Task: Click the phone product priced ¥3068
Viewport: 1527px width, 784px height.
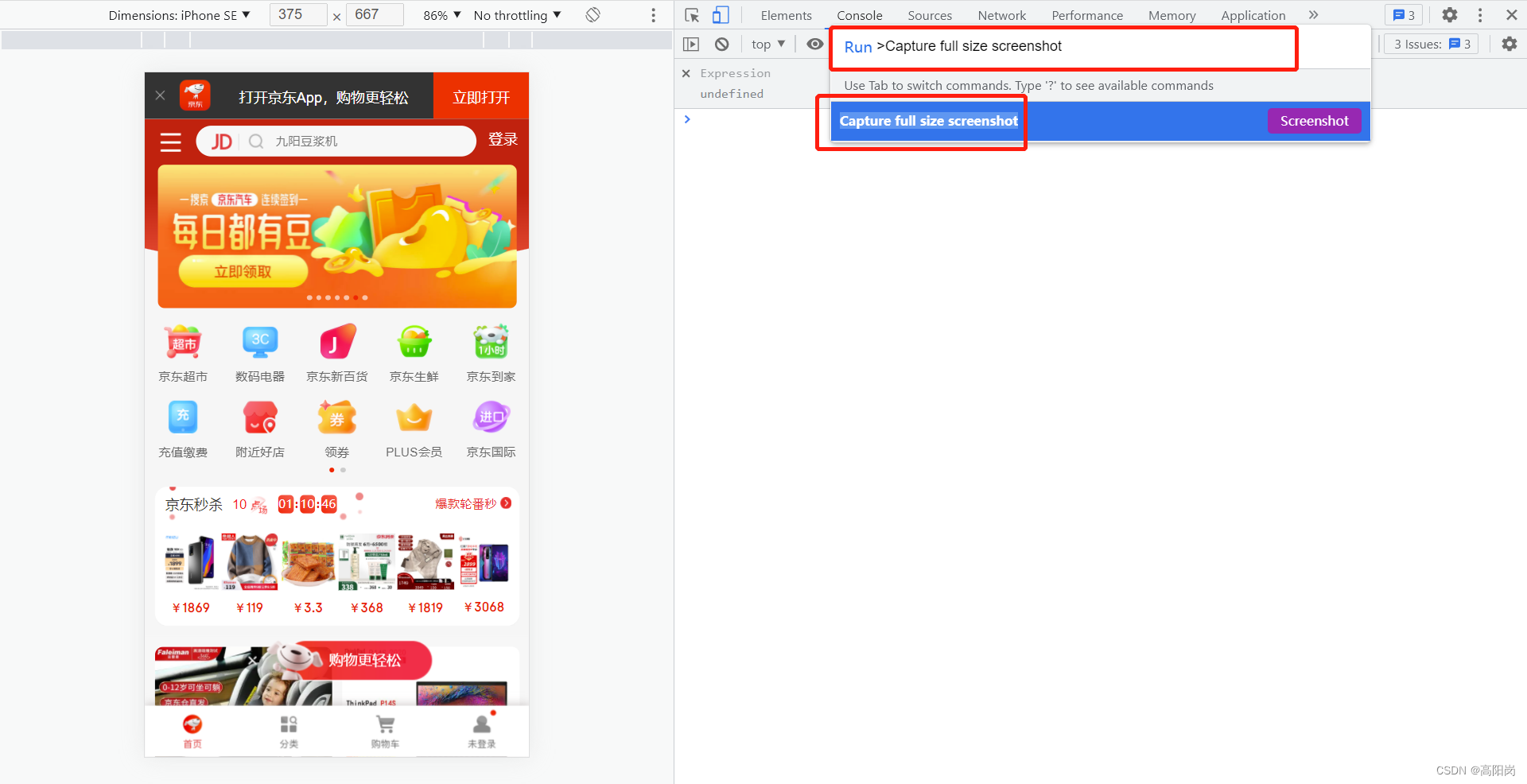Action: pos(484,562)
